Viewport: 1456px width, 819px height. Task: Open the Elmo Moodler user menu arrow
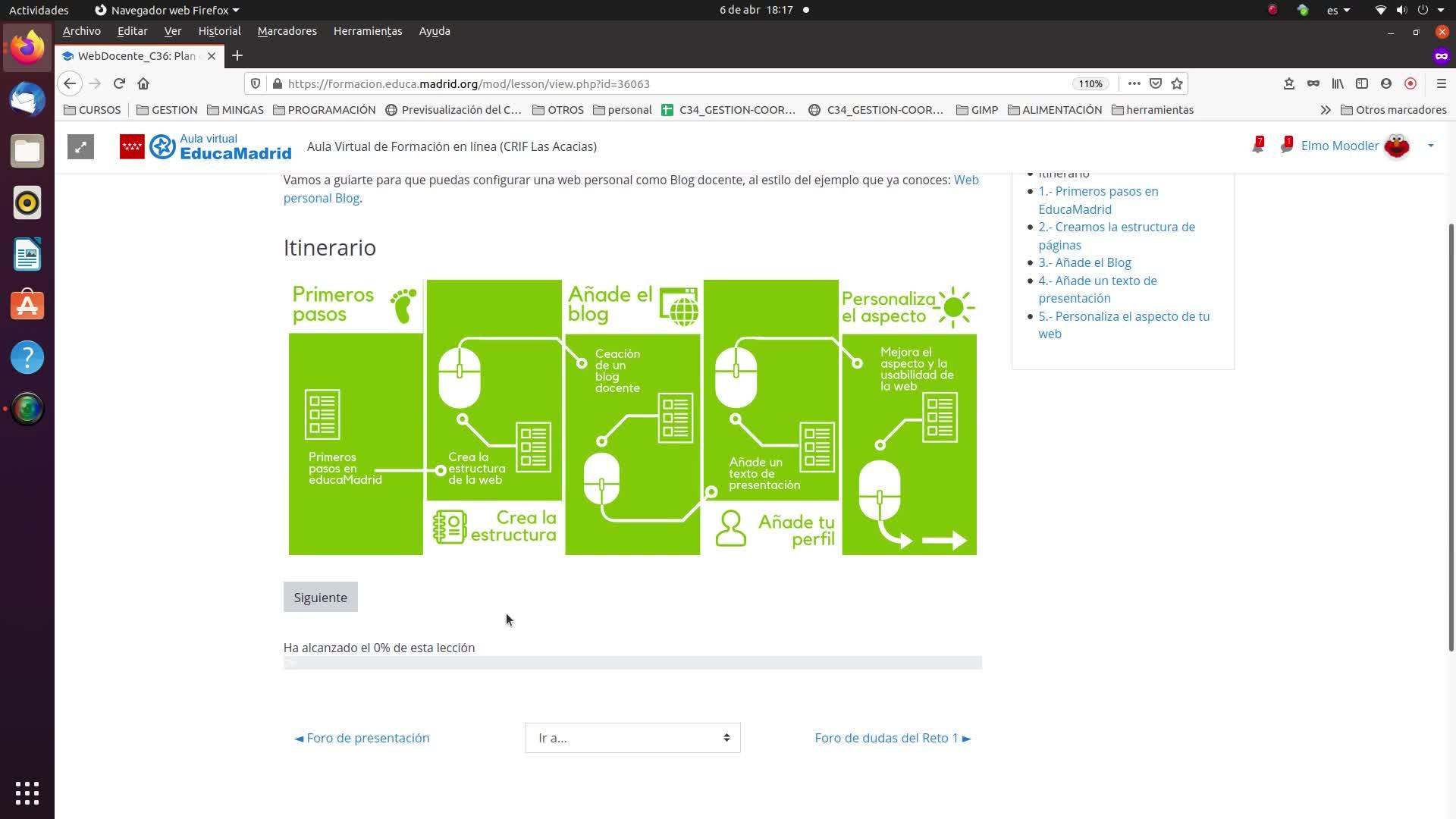(x=1430, y=146)
